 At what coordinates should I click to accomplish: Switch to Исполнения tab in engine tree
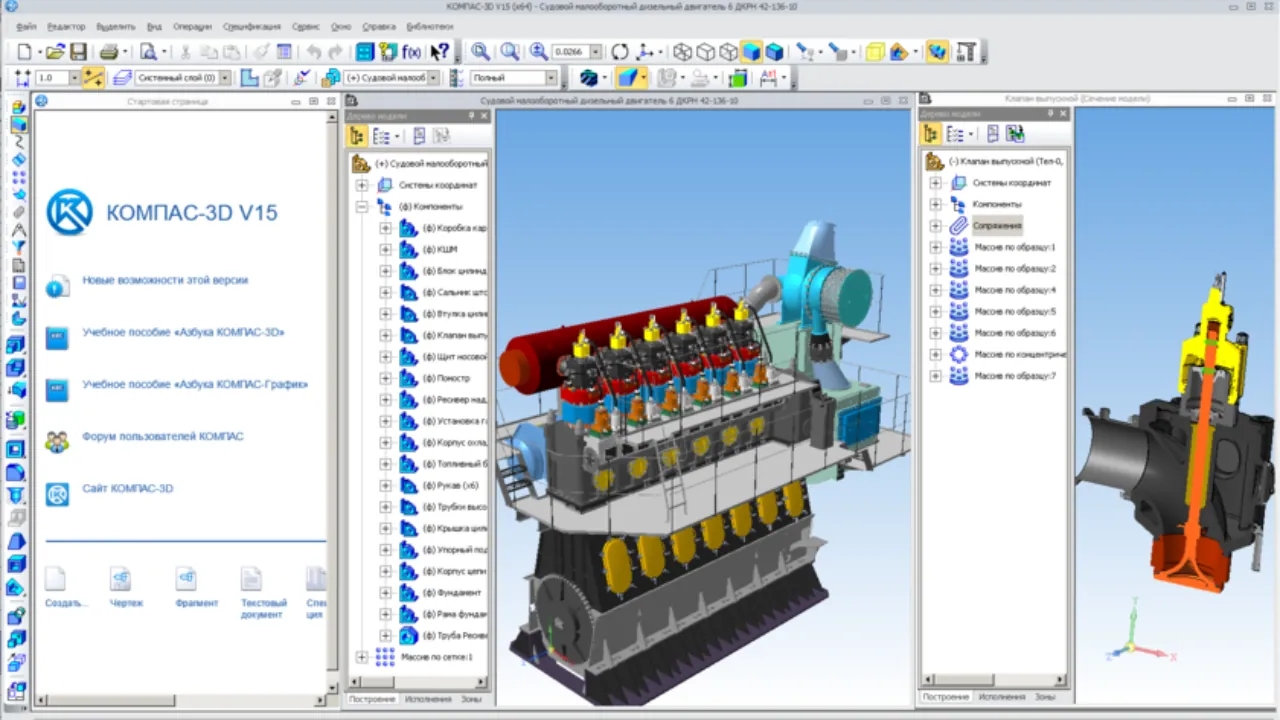428,699
